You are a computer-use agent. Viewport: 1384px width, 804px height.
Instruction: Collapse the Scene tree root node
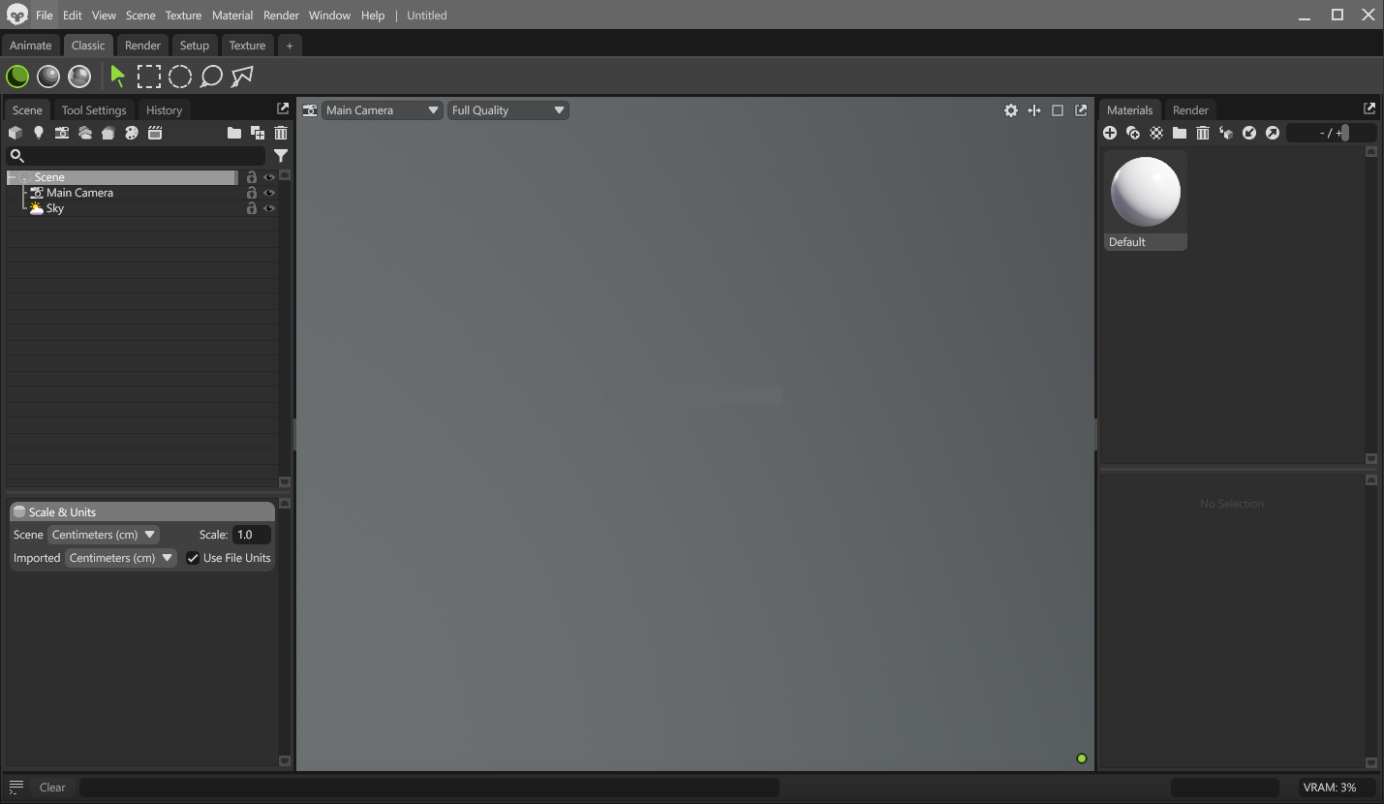[x=10, y=177]
